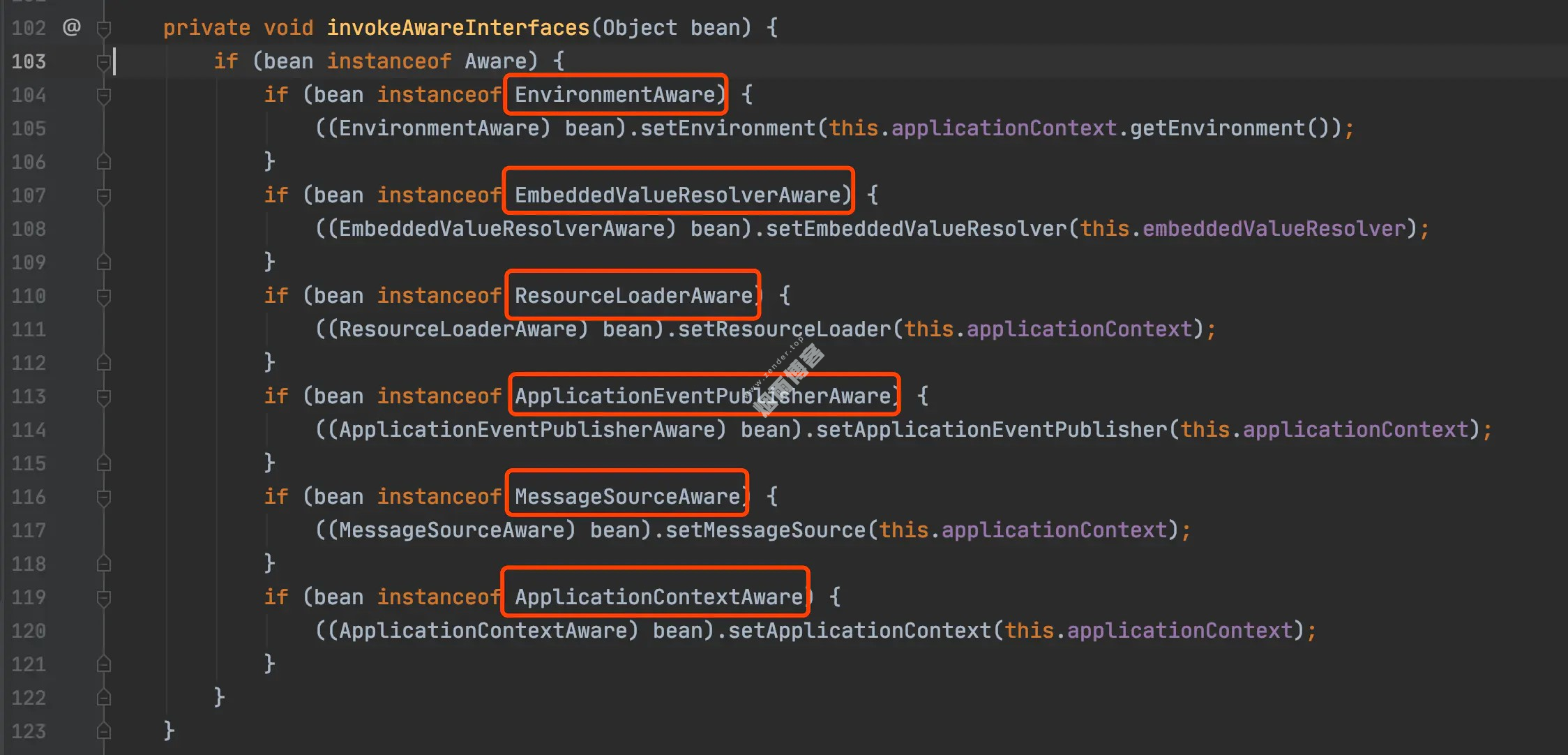Fold the ResourceLoaderAware block at line 110
Image resolution: width=1568 pixels, height=755 pixels.
pyautogui.click(x=104, y=297)
